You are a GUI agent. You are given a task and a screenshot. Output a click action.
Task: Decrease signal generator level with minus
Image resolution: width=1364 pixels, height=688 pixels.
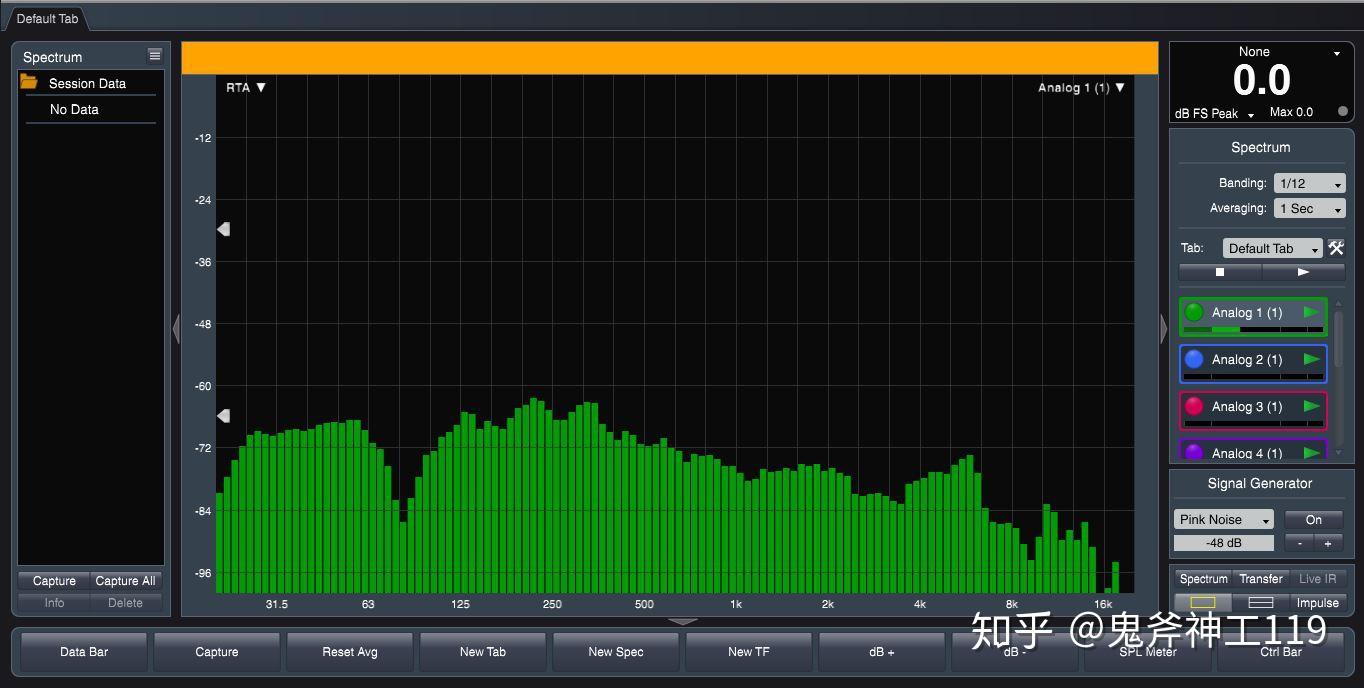1299,543
